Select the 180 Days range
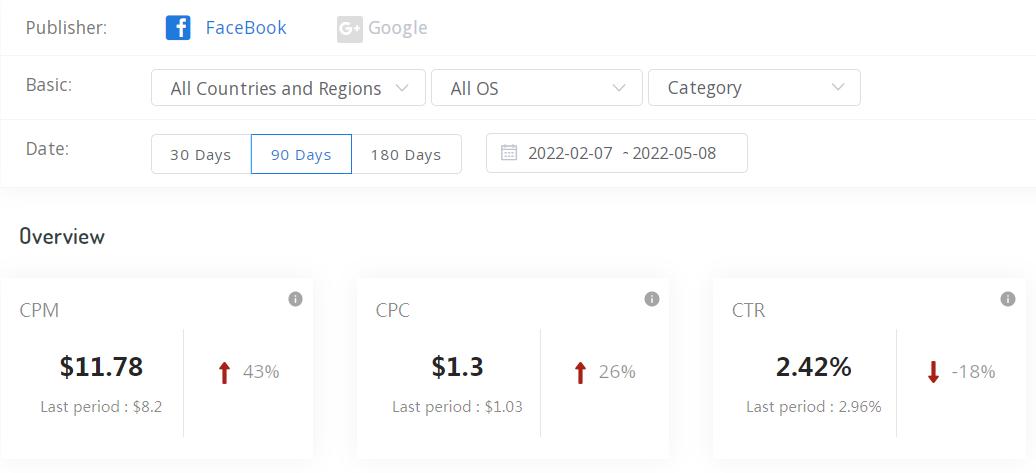Viewport: 1036px width, 473px height. [x=406, y=154]
